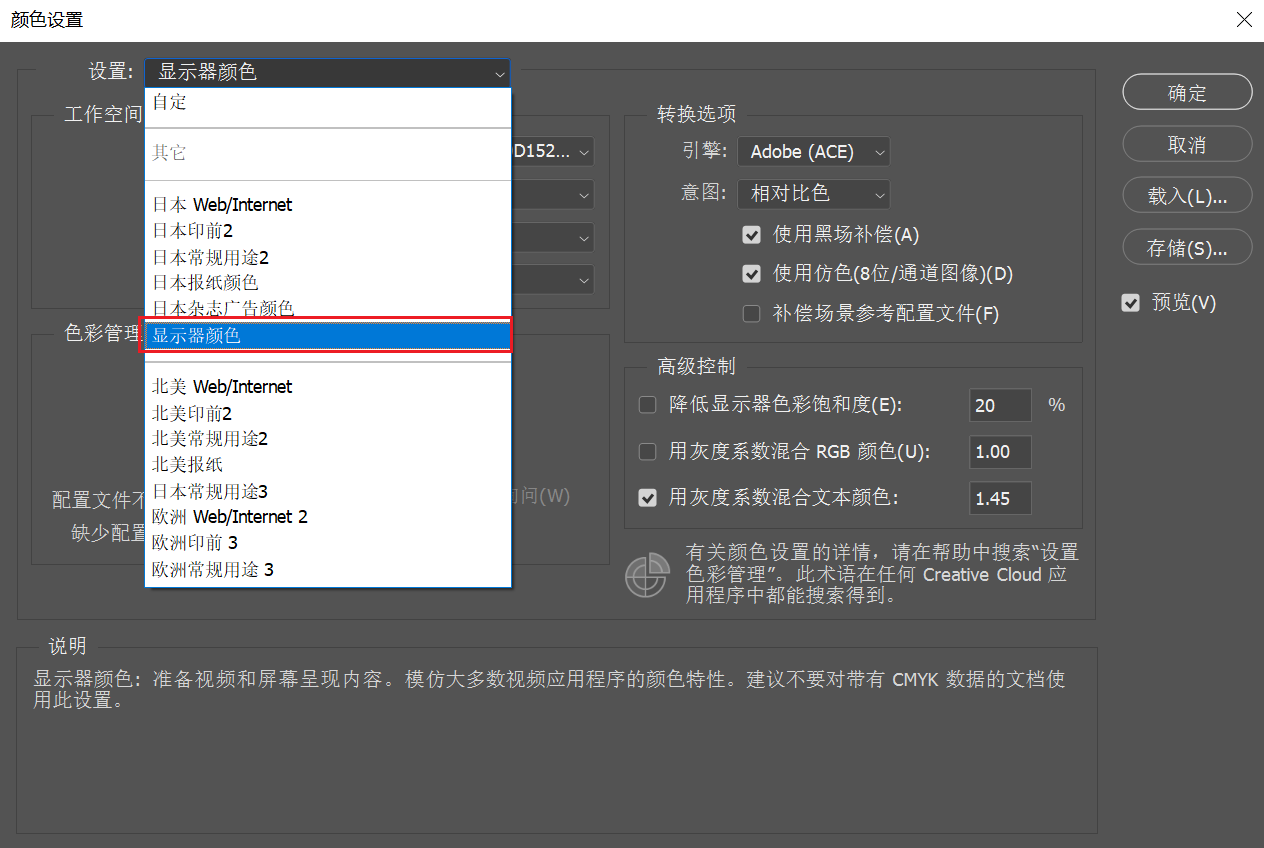
Task: Close the 颜色设置 dialog window
Action: 1244,20
